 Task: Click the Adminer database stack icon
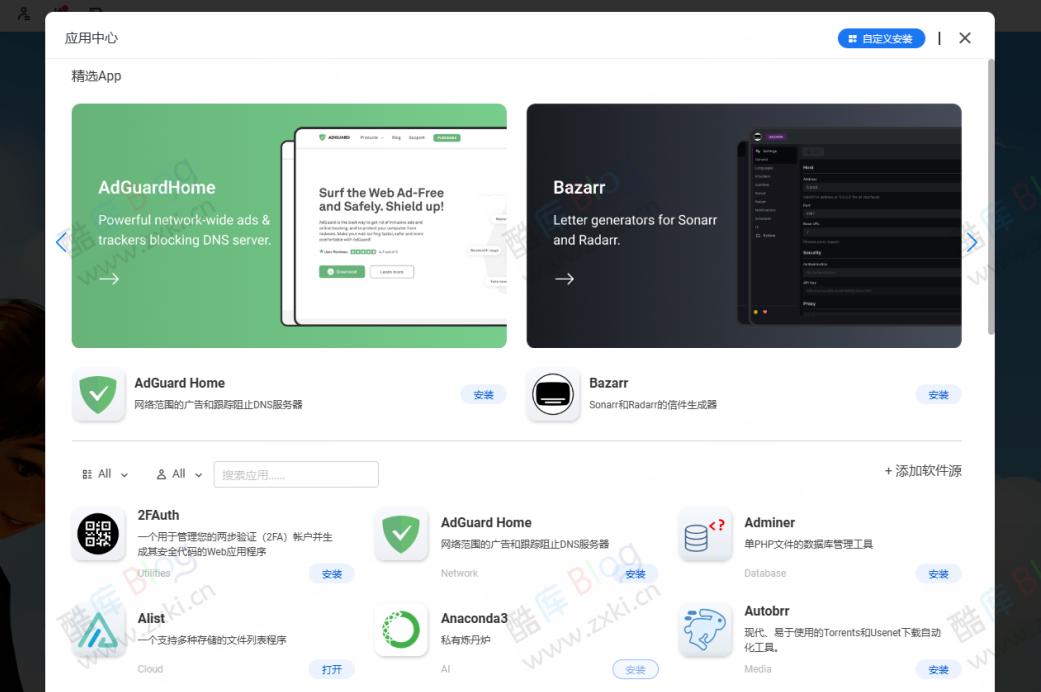(705, 536)
